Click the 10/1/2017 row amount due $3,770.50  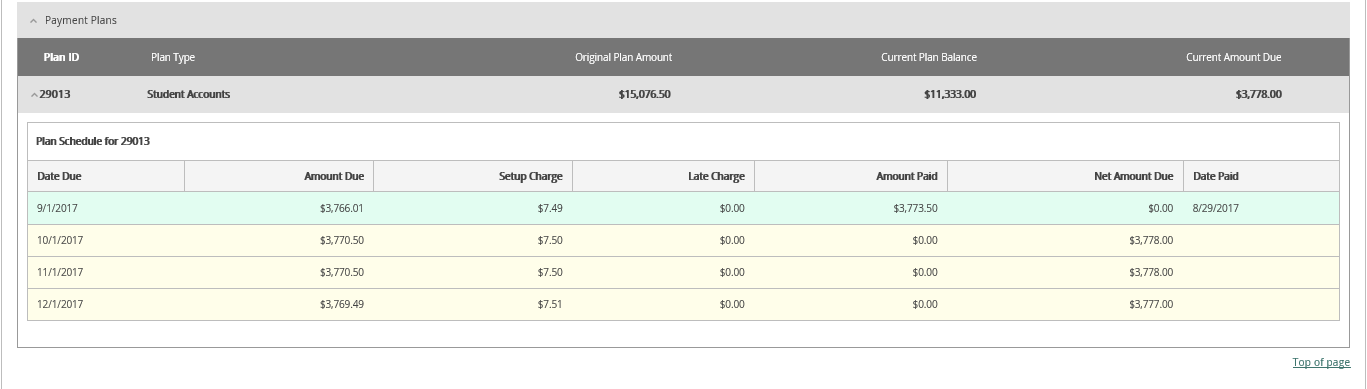[342, 240]
